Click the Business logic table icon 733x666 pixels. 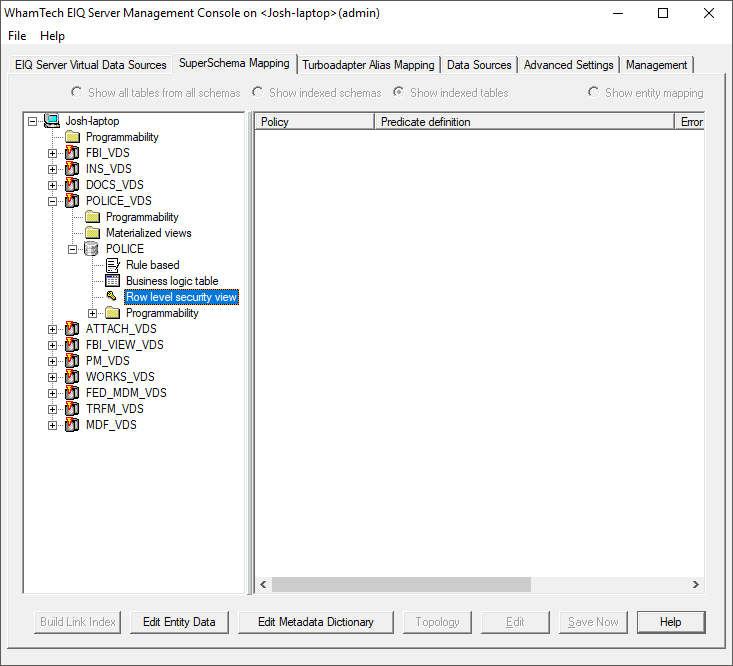[x=112, y=281]
